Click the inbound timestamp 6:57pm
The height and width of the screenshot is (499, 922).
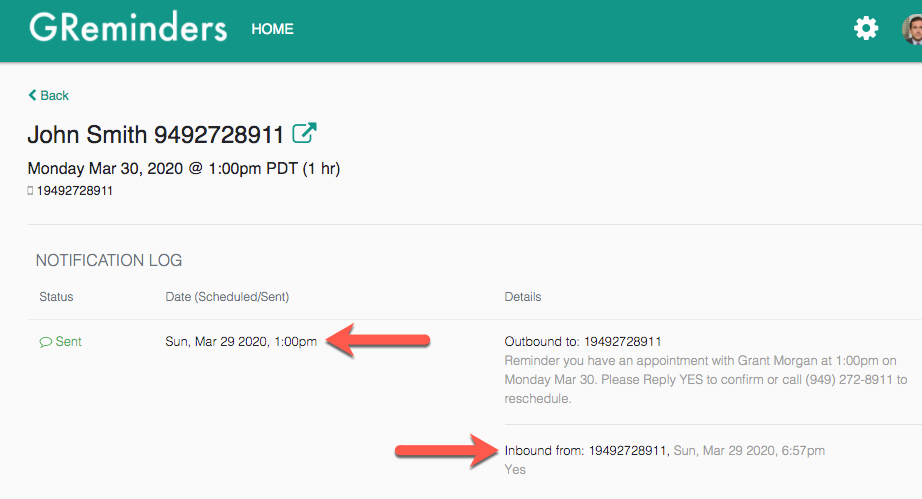pos(803,450)
